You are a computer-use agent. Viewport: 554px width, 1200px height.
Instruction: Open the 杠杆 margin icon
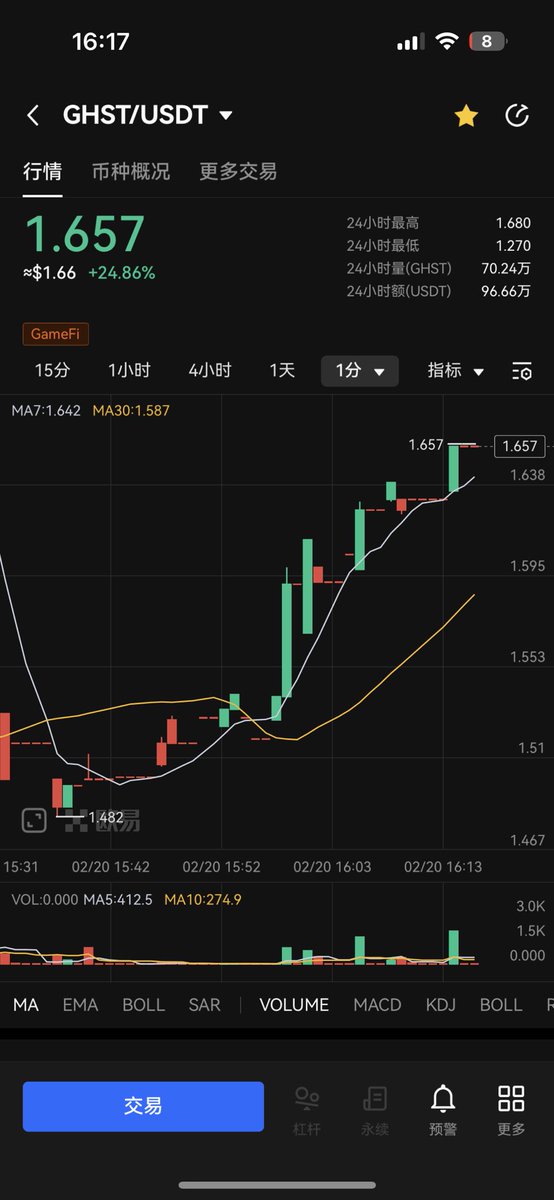(307, 1111)
